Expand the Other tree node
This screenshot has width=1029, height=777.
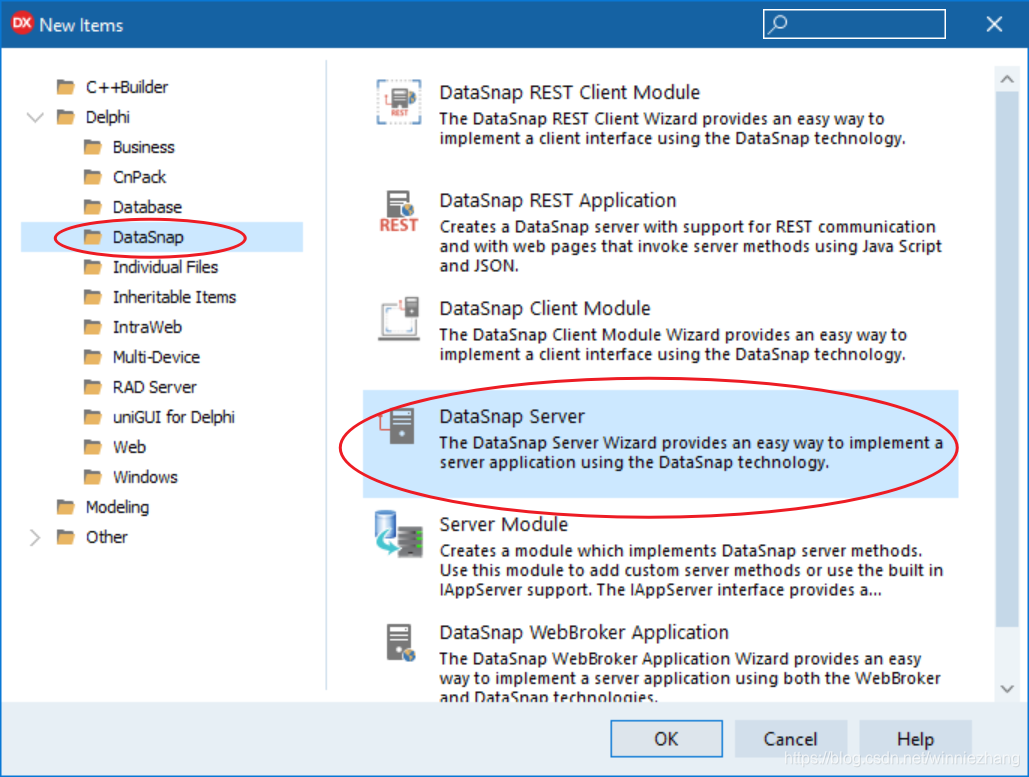pyautogui.click(x=35, y=537)
